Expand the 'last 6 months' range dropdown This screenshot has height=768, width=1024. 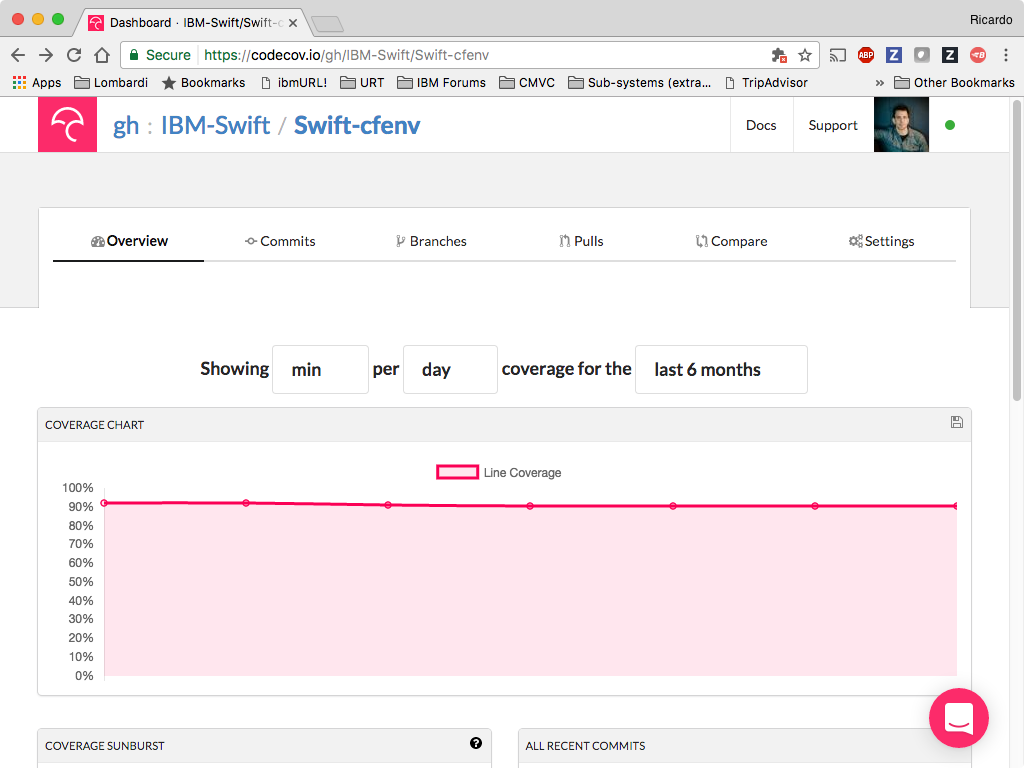click(721, 370)
